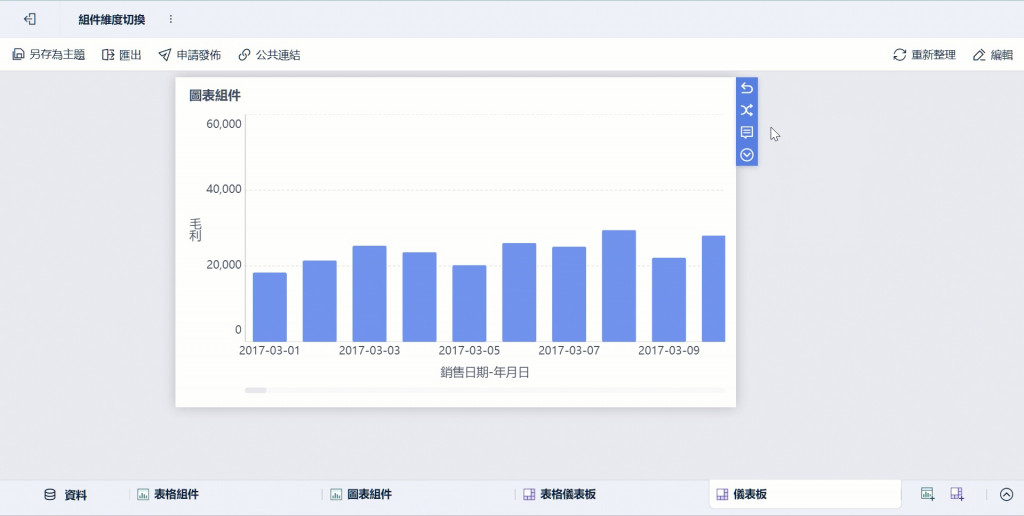Click the bar for 2017-03-07
This screenshot has height=516, width=1024.
pyautogui.click(x=569, y=294)
